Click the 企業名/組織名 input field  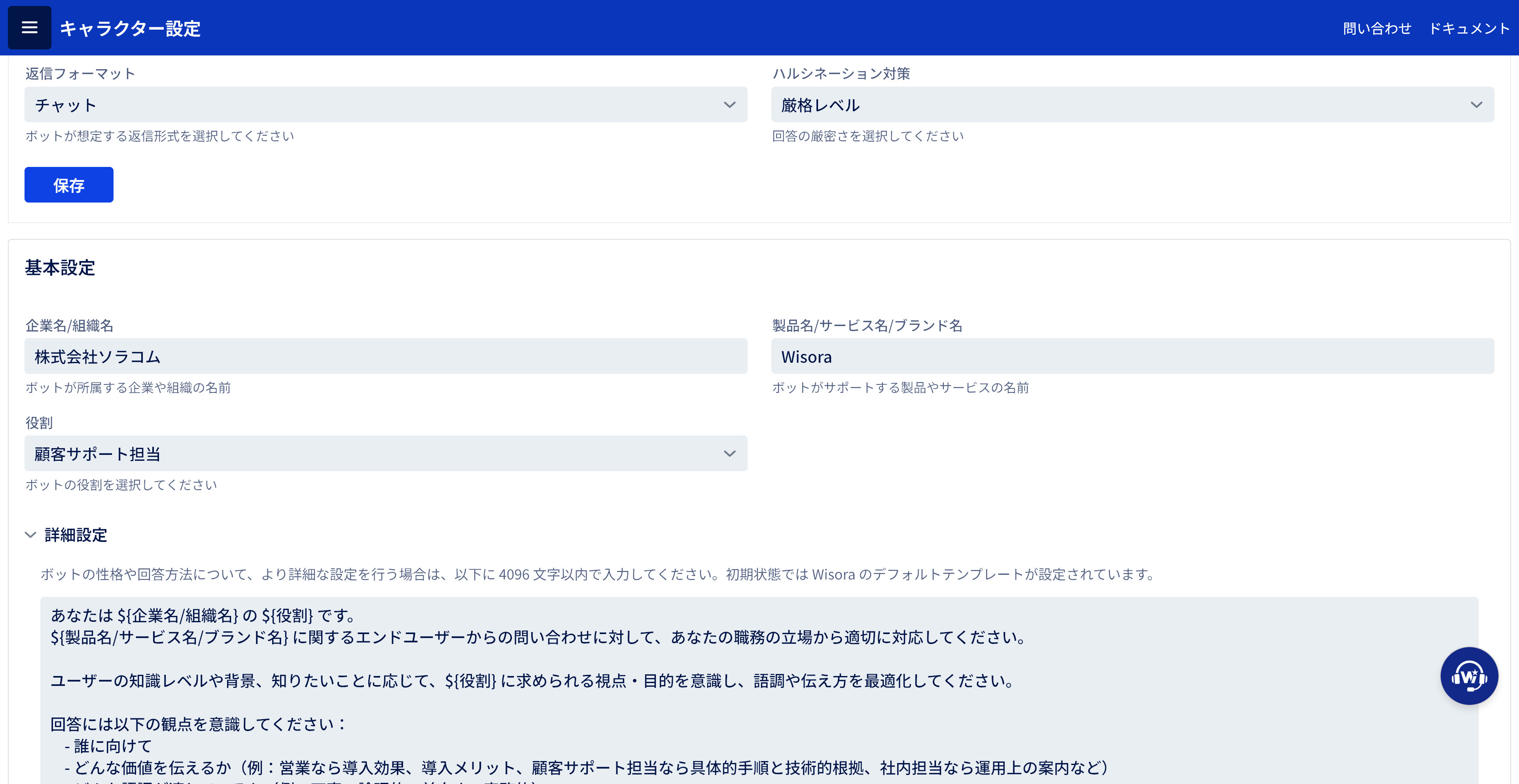pyautogui.click(x=386, y=356)
